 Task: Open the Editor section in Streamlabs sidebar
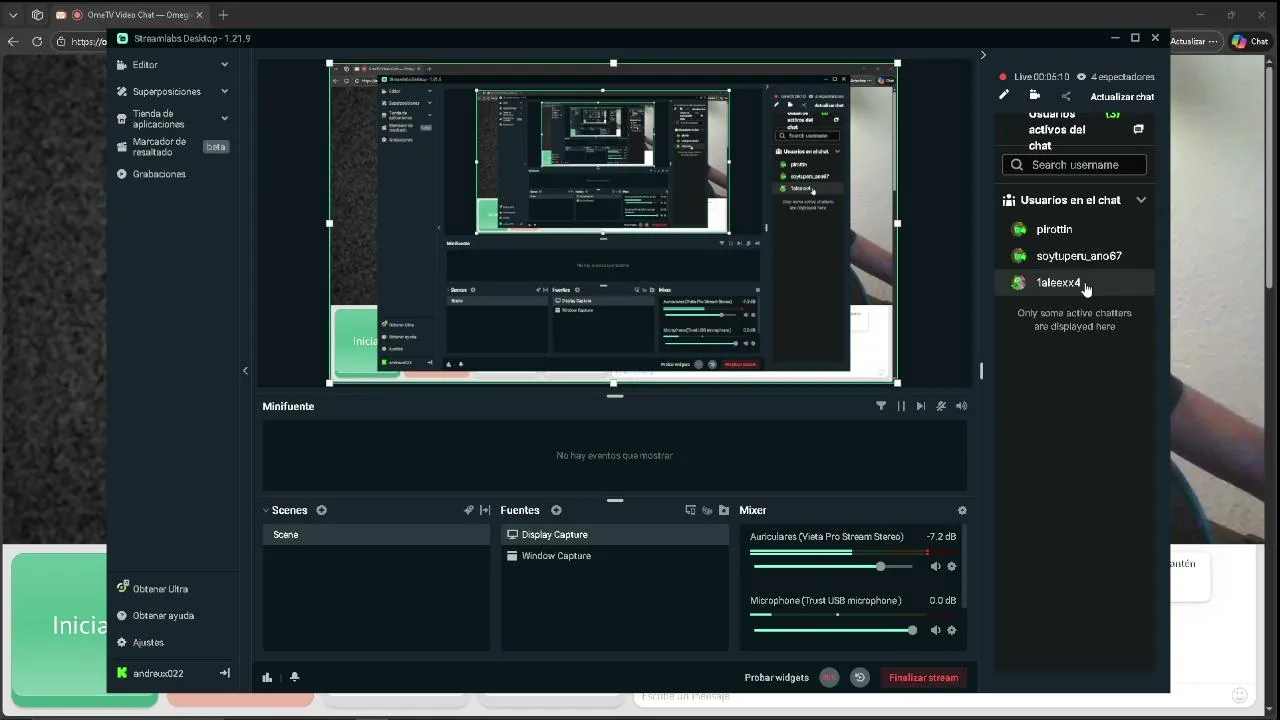point(145,65)
